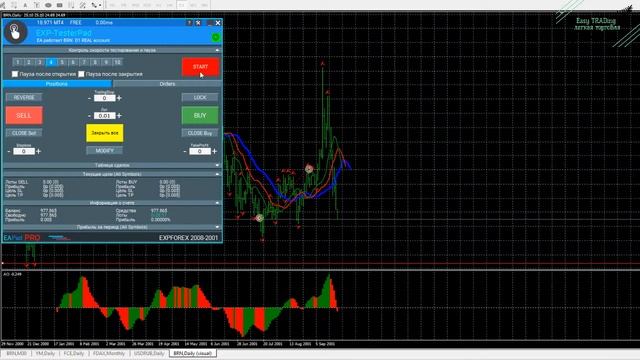The height and width of the screenshot is (360, 640).
Task: Click the REVERSE button
Action: 24,97
